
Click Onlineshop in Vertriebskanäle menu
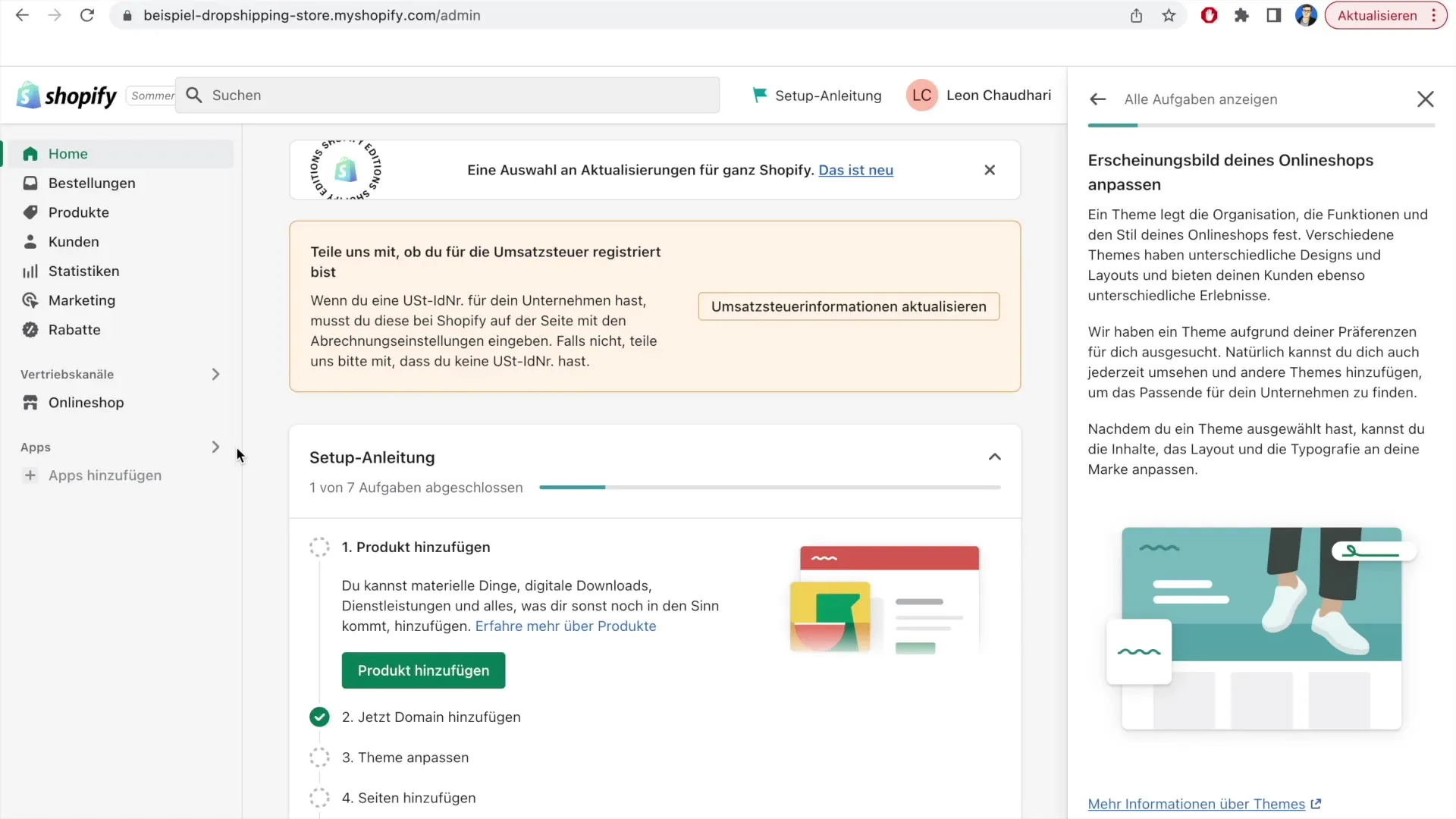click(x=86, y=402)
